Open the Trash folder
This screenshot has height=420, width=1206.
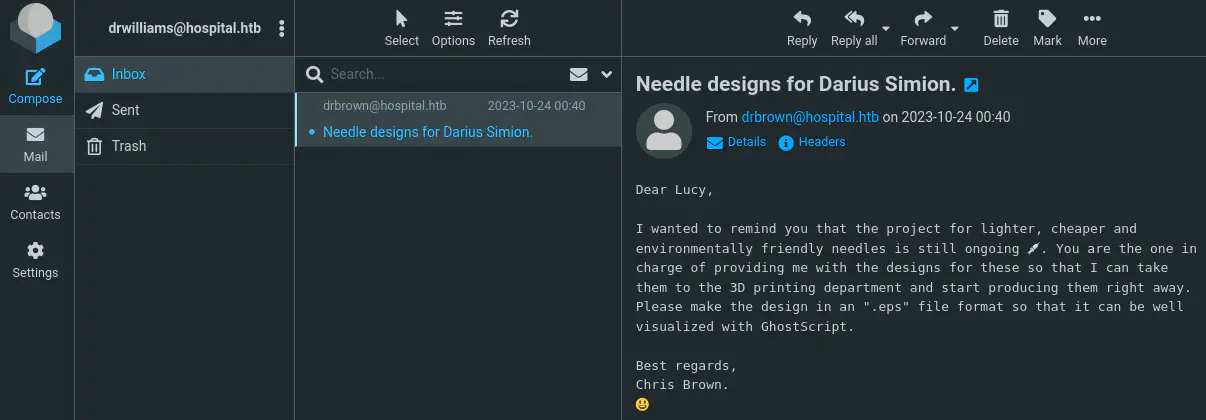[128, 146]
